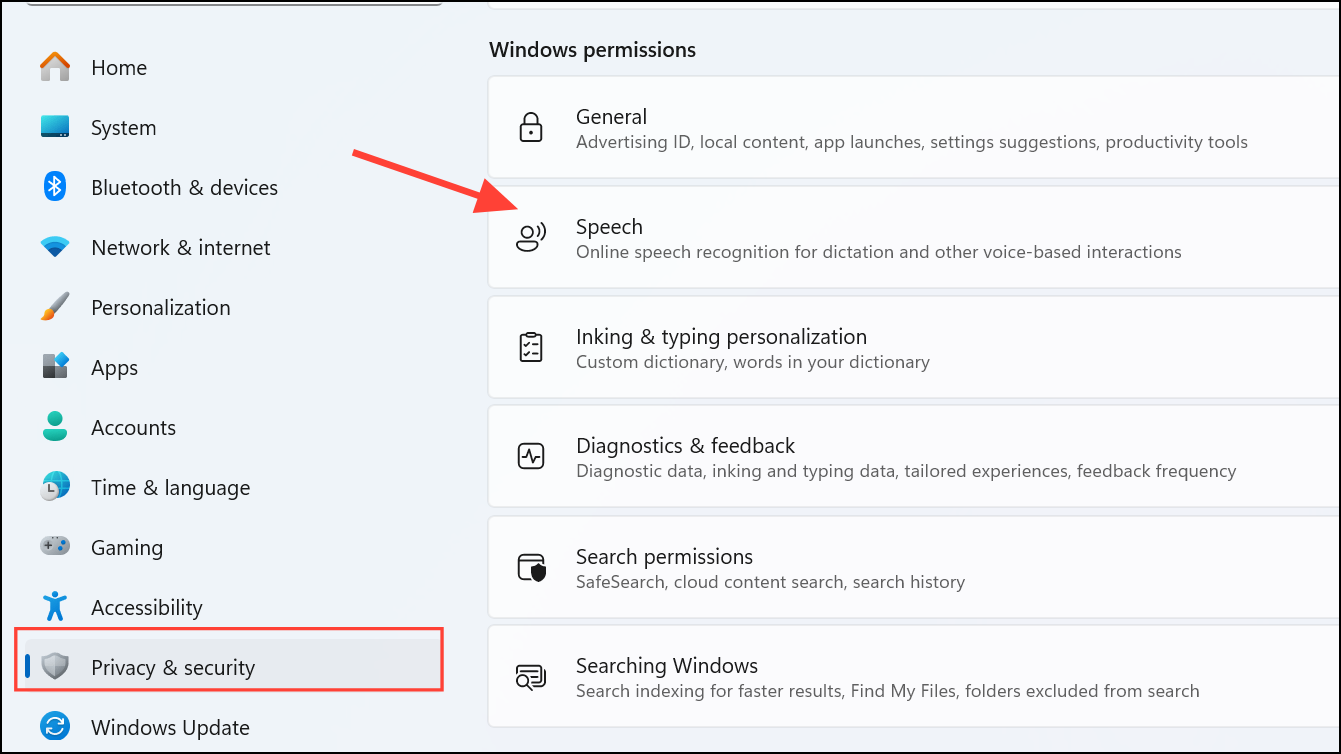The image size is (1341, 754).
Task: Open Accounts settings
Action: coord(133,427)
